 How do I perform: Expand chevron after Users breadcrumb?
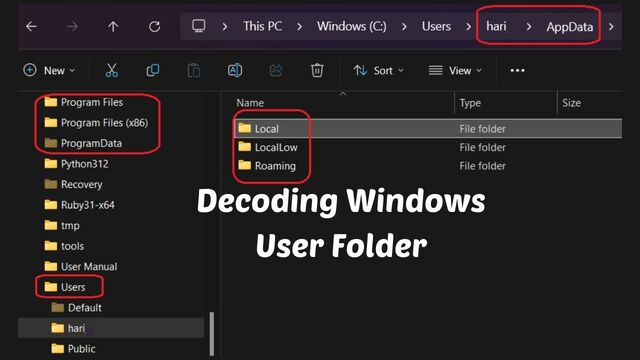(469, 27)
